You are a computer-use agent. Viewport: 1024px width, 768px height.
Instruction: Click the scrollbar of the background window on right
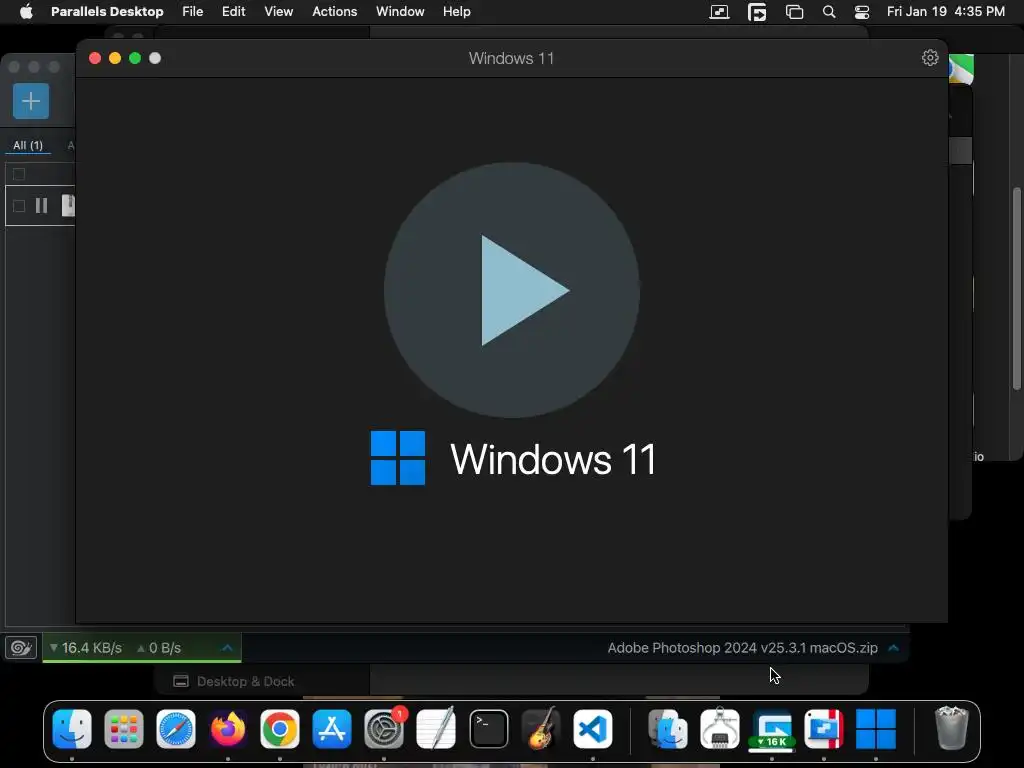pos(1017,289)
